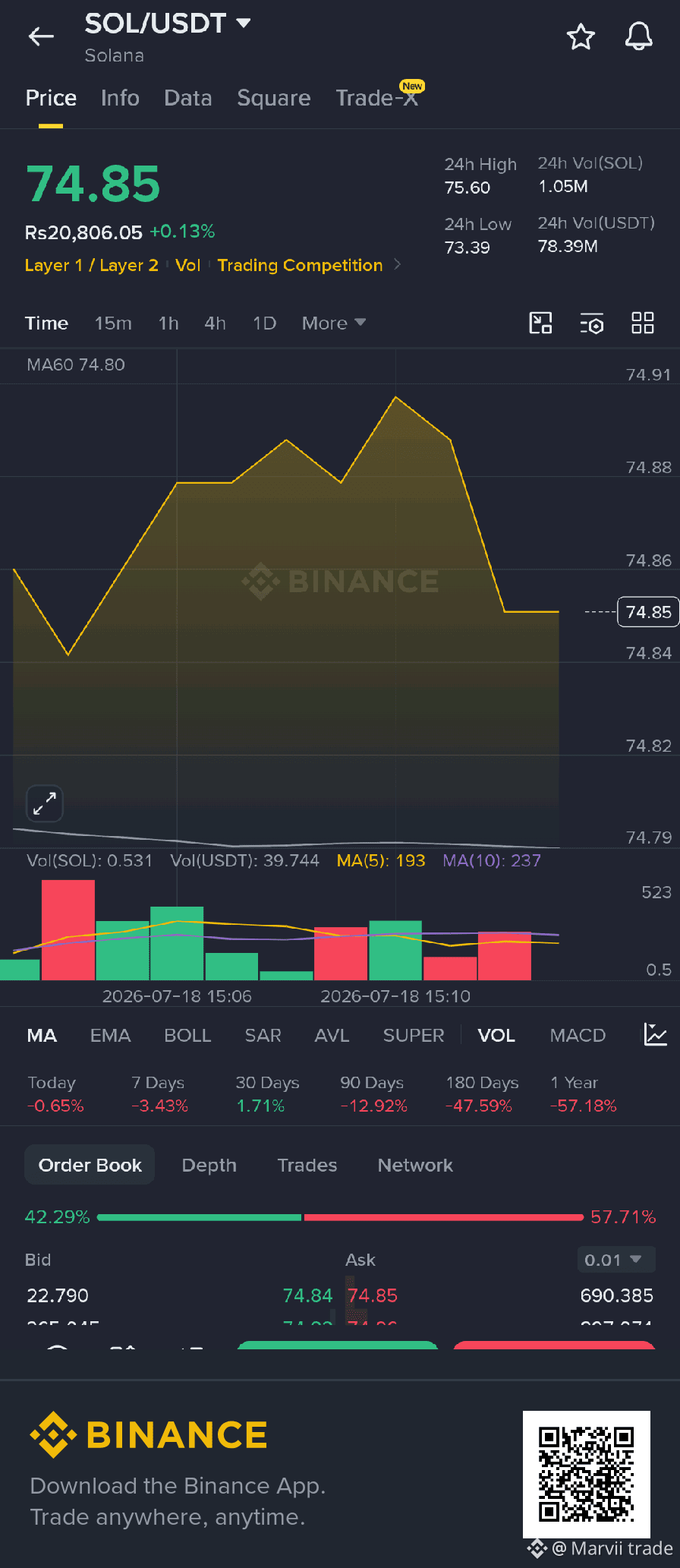This screenshot has height=1568, width=680.
Task: Open SOL/USDT pair selector dropdown
Action: click(x=168, y=24)
